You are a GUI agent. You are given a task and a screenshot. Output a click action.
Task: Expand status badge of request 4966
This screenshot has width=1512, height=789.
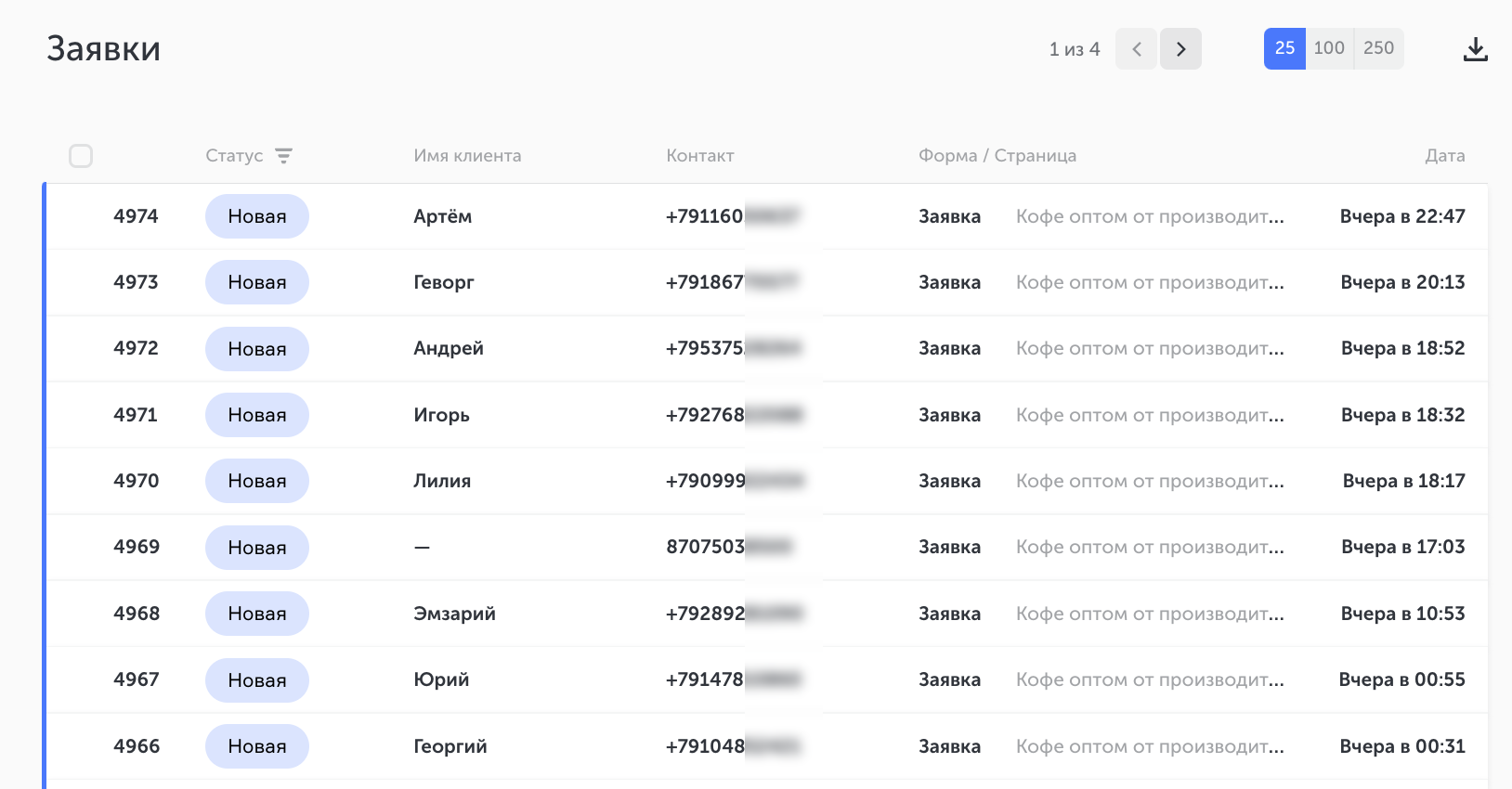(x=257, y=746)
